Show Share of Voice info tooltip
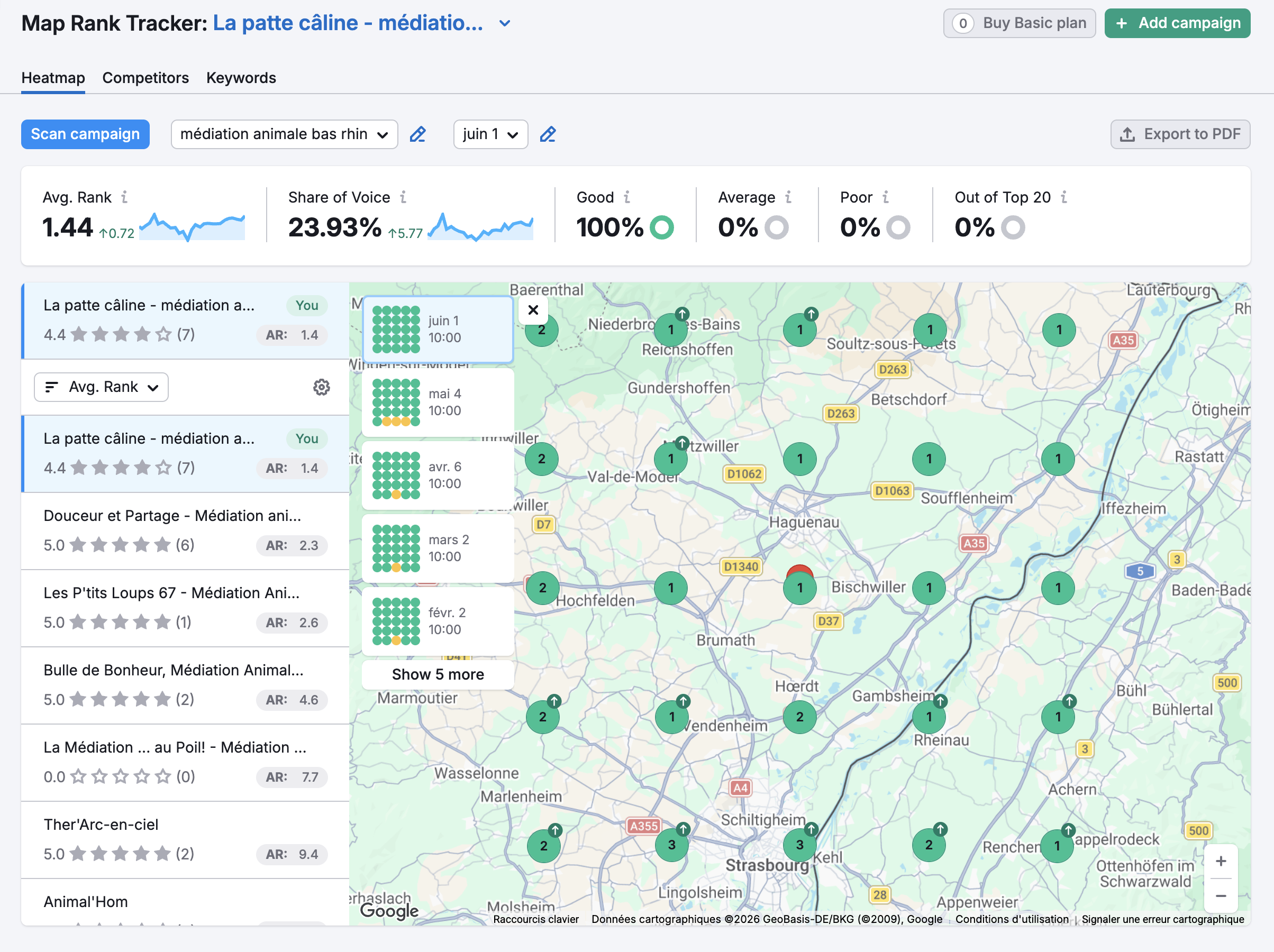 point(403,197)
